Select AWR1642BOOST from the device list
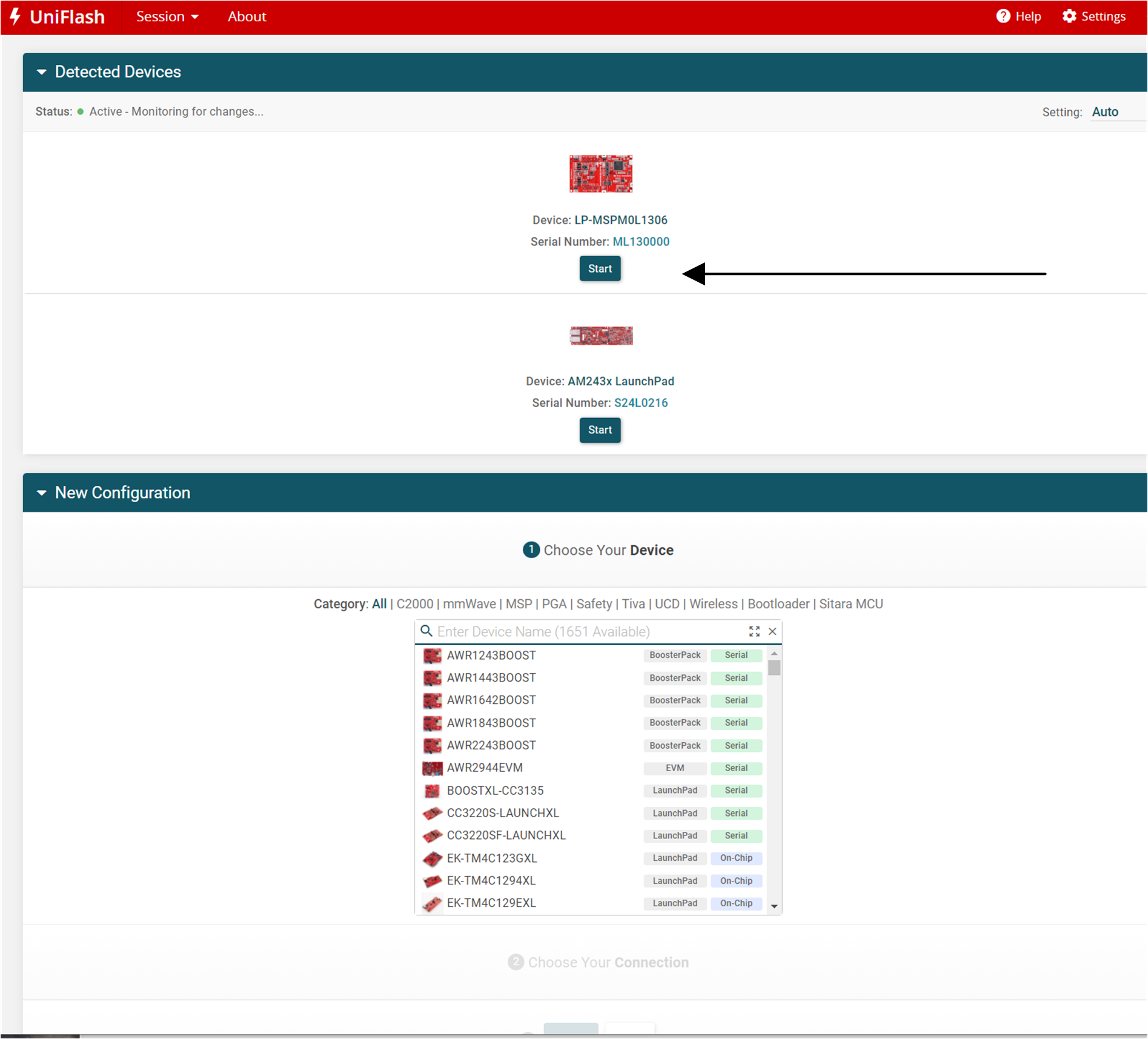 coord(591,700)
